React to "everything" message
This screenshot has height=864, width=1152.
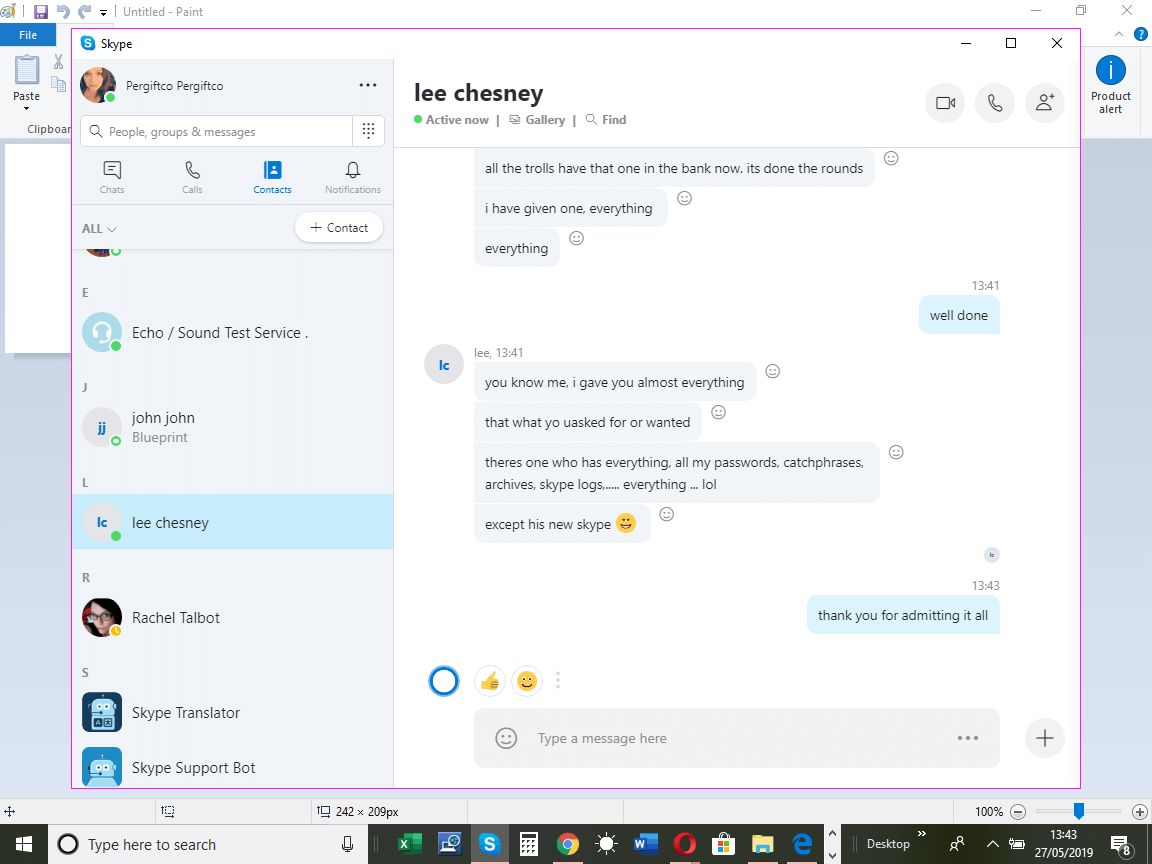click(x=577, y=238)
